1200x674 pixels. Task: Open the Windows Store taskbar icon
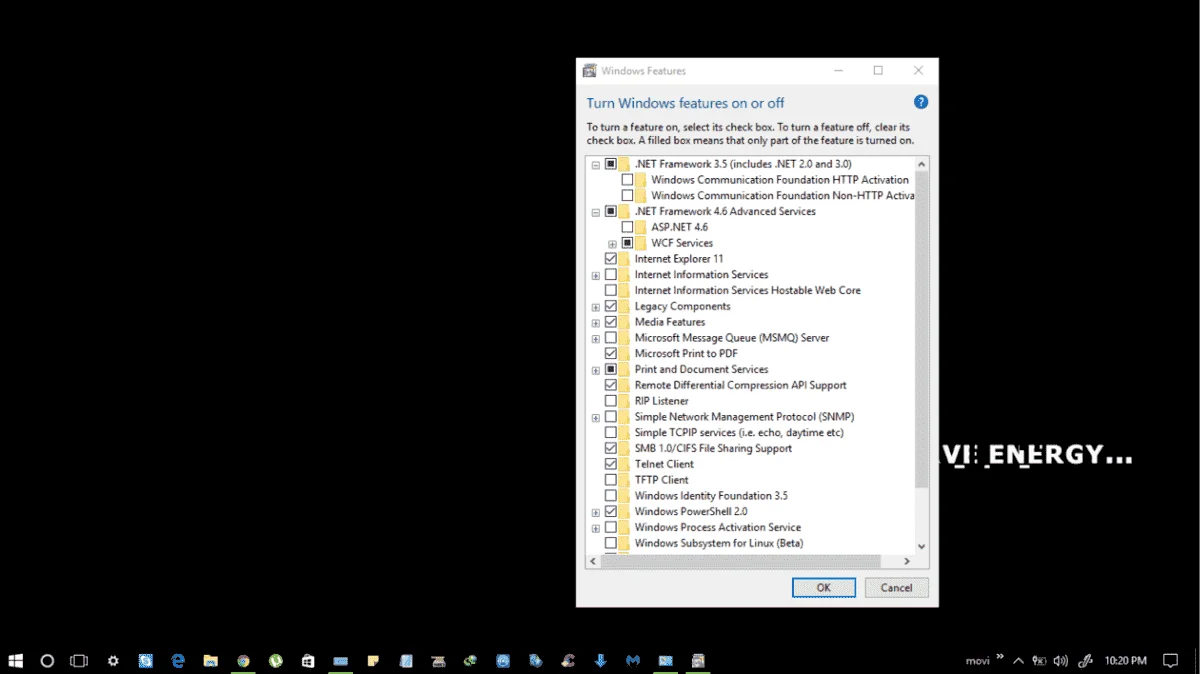click(308, 661)
